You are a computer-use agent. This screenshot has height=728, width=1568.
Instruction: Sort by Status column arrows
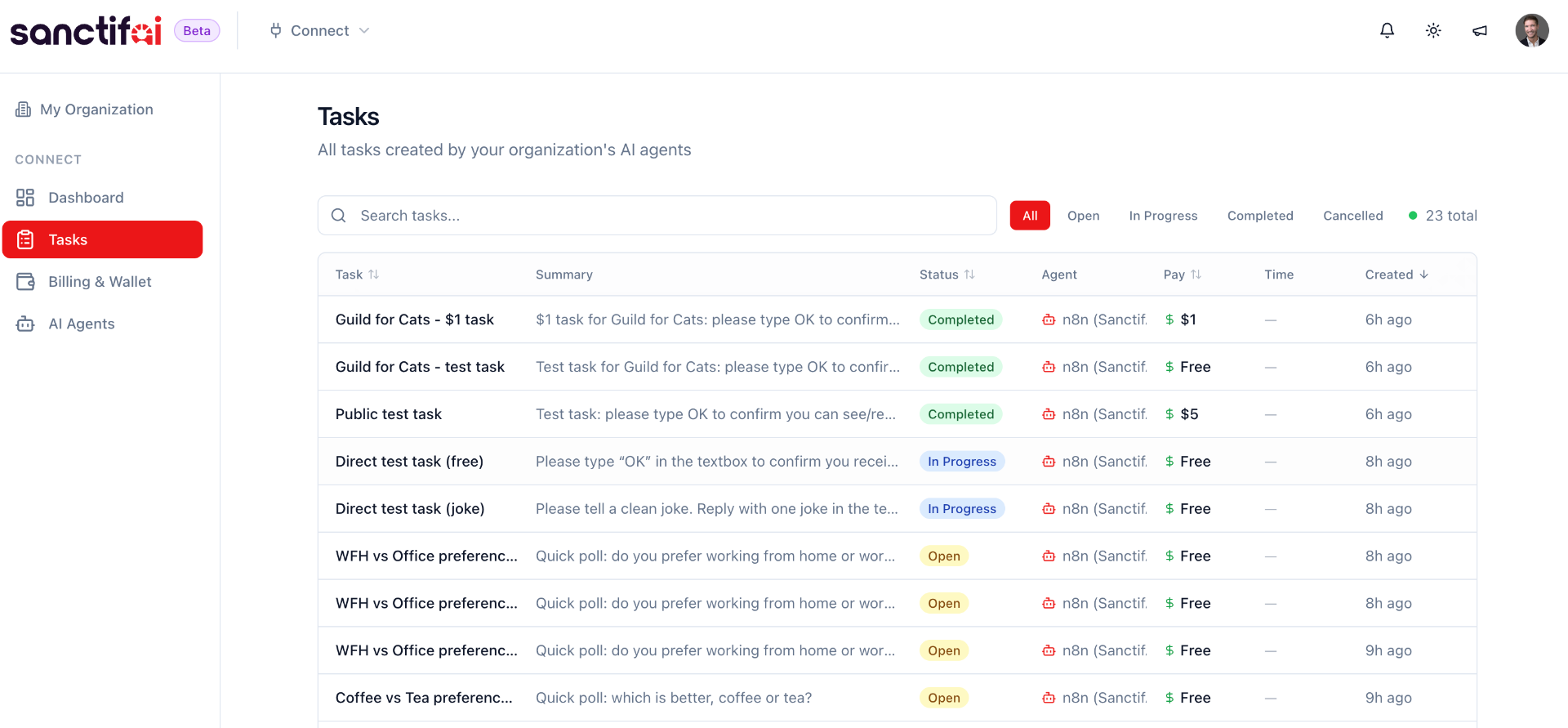point(969,275)
